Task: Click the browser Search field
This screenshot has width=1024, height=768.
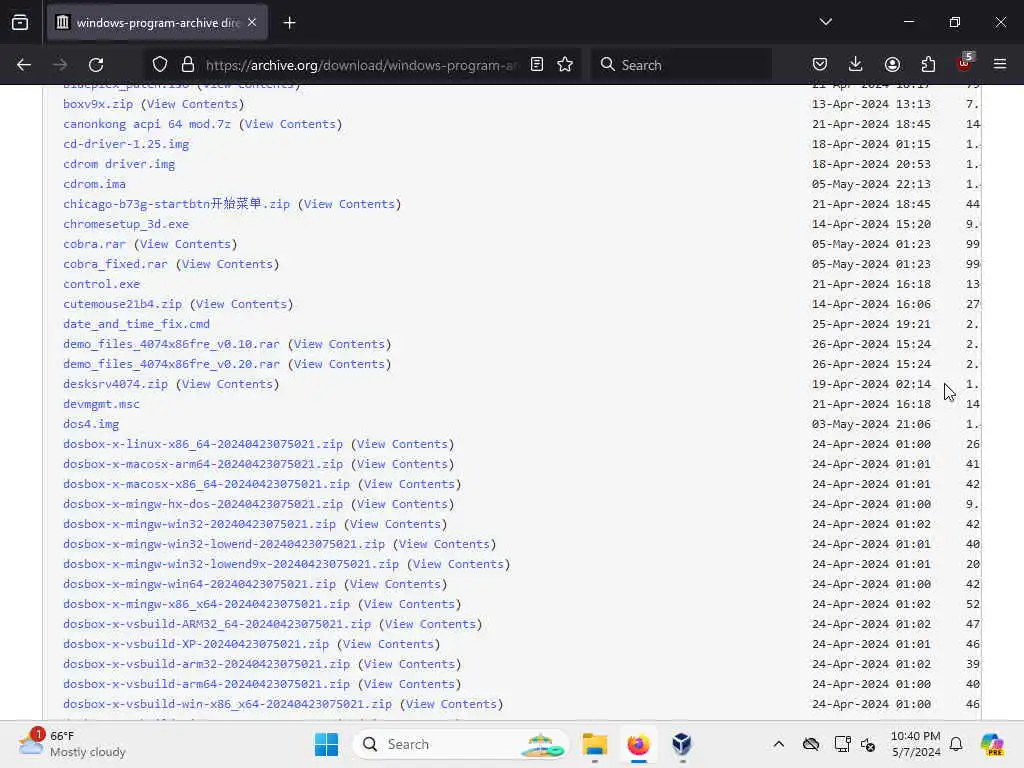Action: (682, 65)
